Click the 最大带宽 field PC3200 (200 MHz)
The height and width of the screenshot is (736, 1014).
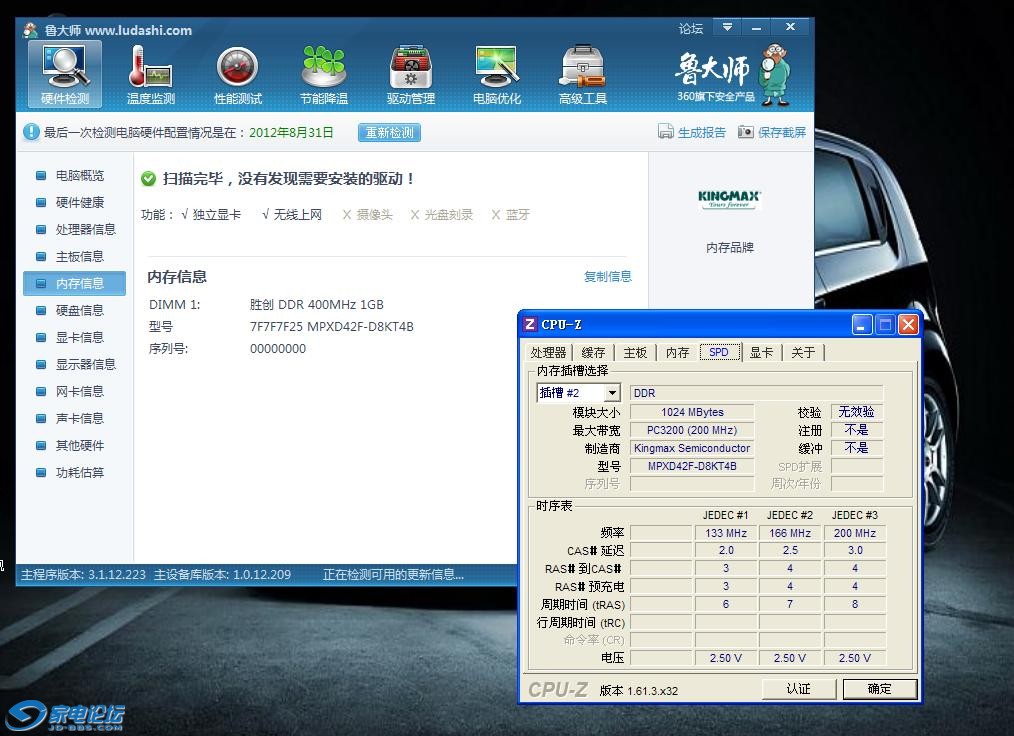(x=692, y=430)
